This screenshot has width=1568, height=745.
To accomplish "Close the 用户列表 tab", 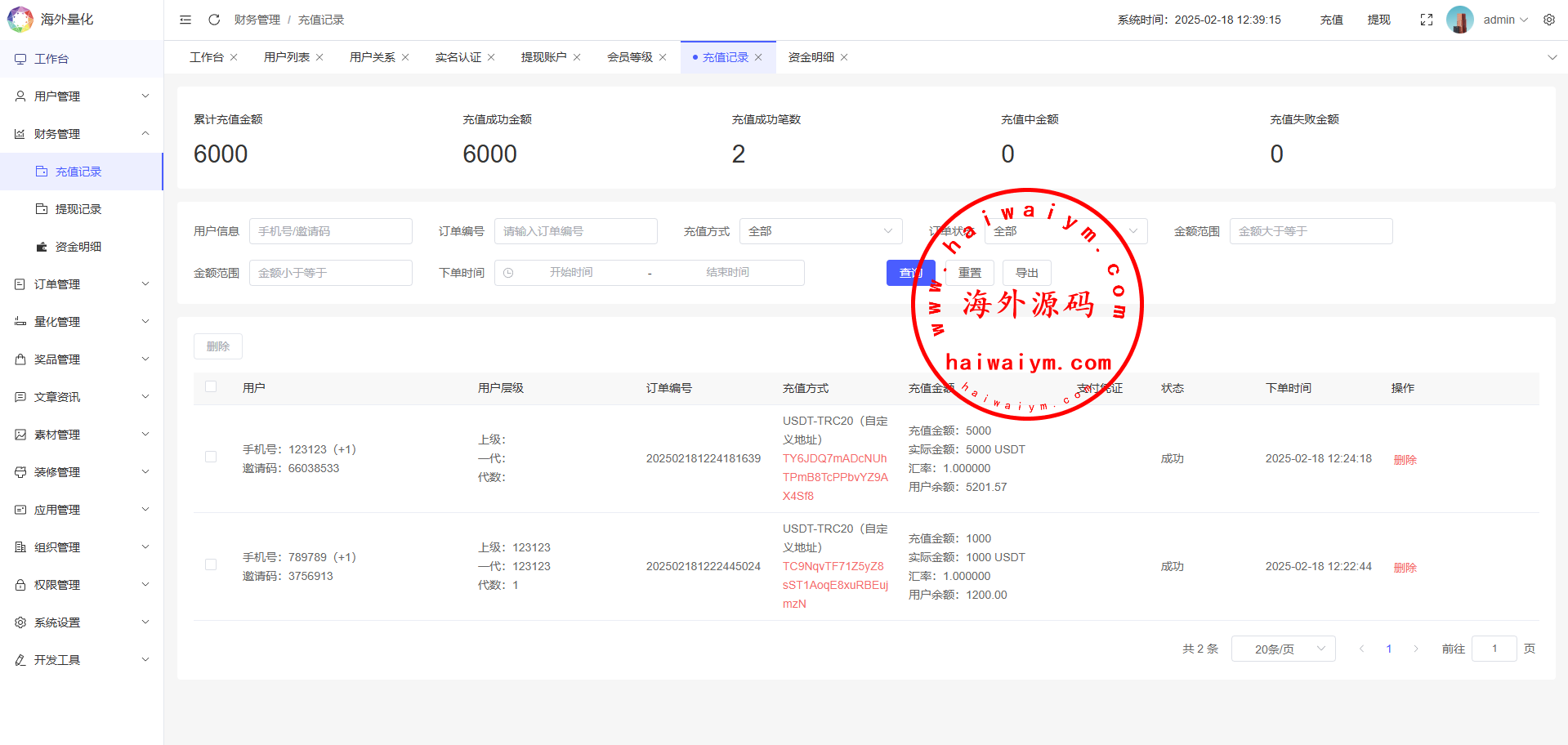I will click(x=319, y=57).
